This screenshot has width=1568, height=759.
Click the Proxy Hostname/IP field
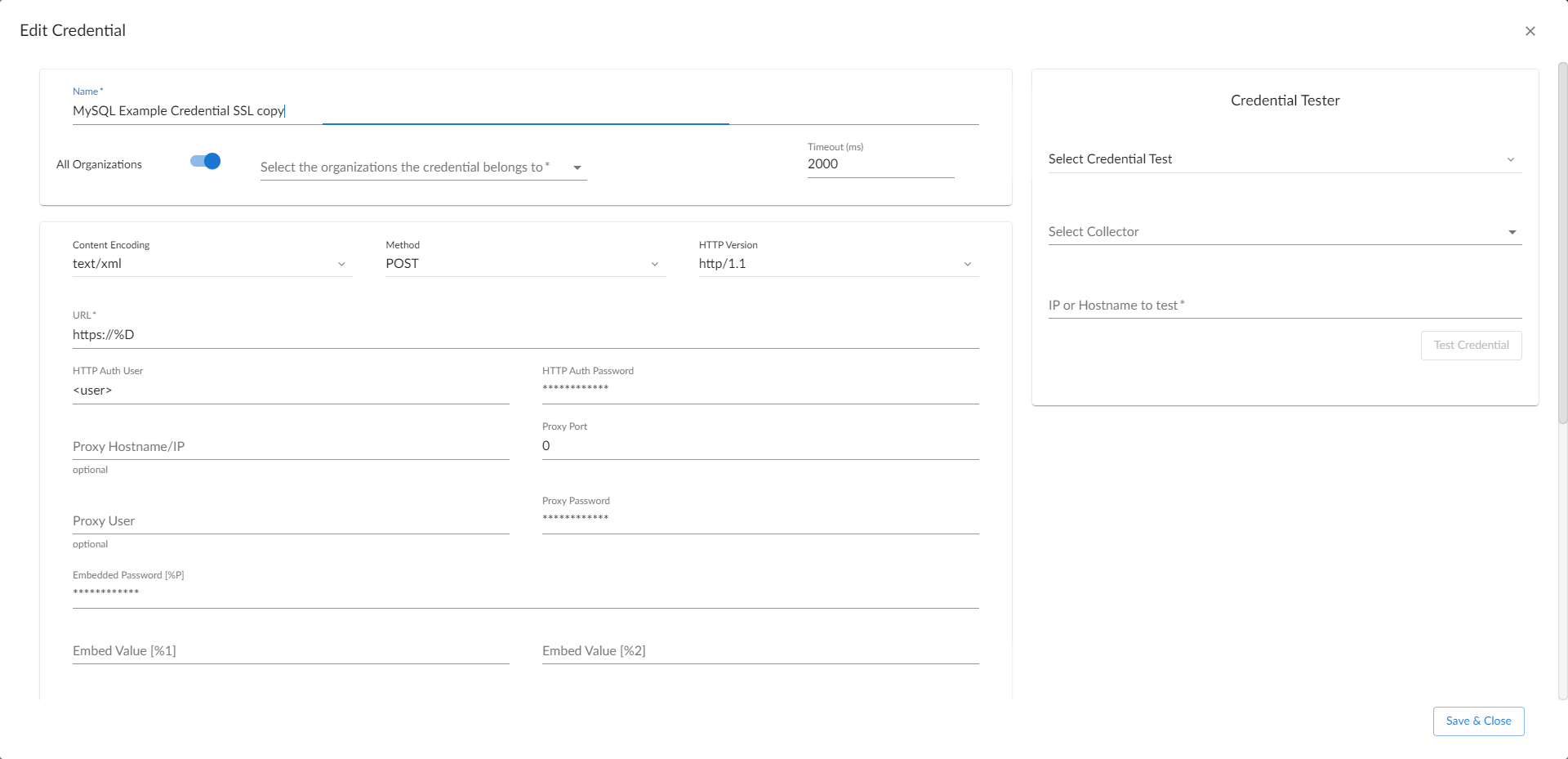[290, 447]
